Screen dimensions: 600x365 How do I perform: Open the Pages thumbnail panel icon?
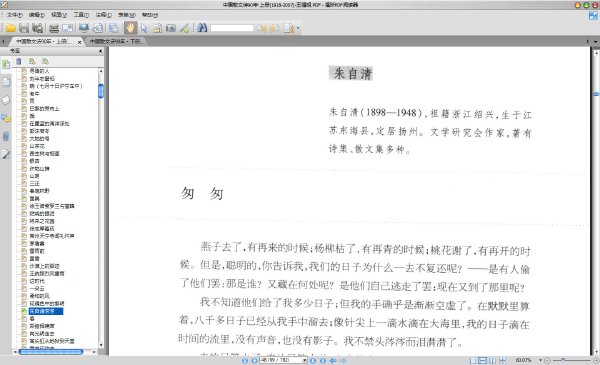6,81
